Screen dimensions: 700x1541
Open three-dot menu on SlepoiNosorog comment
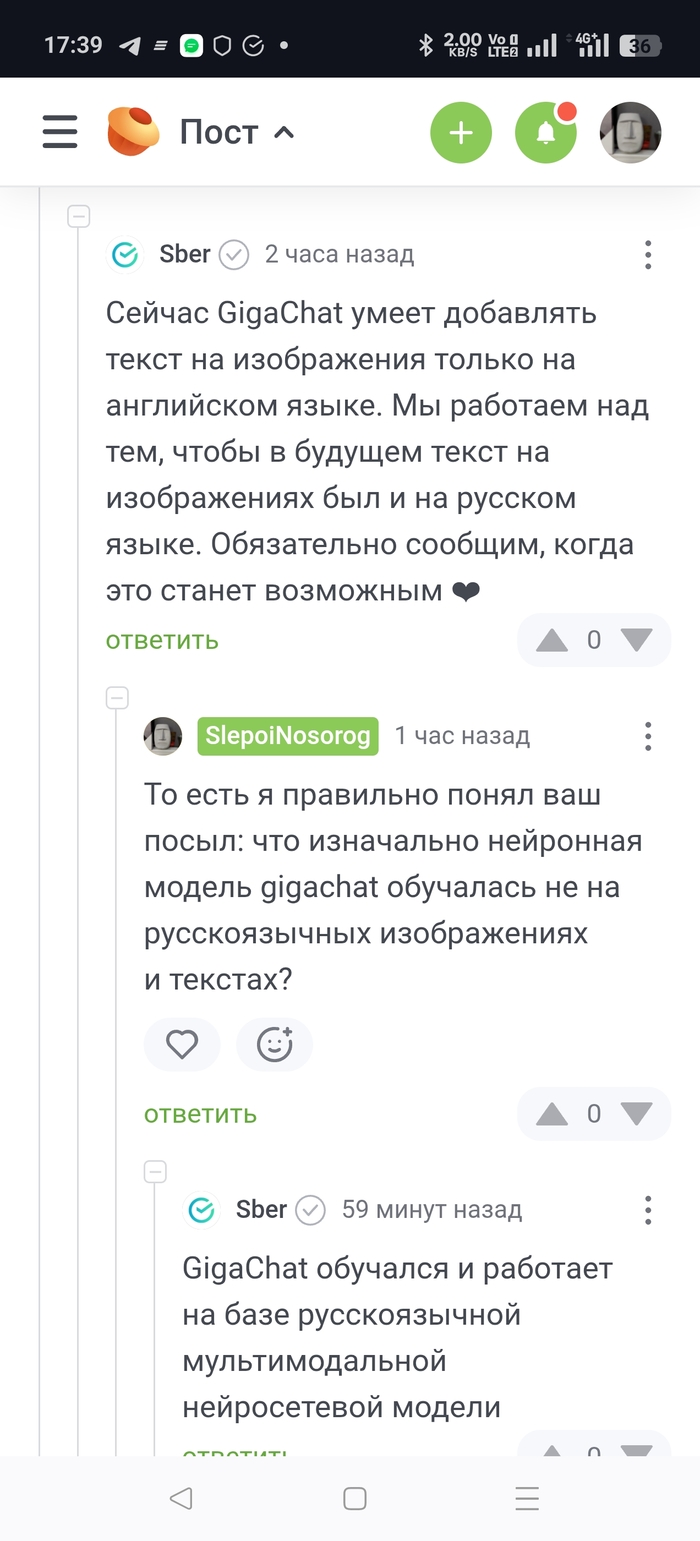click(648, 737)
